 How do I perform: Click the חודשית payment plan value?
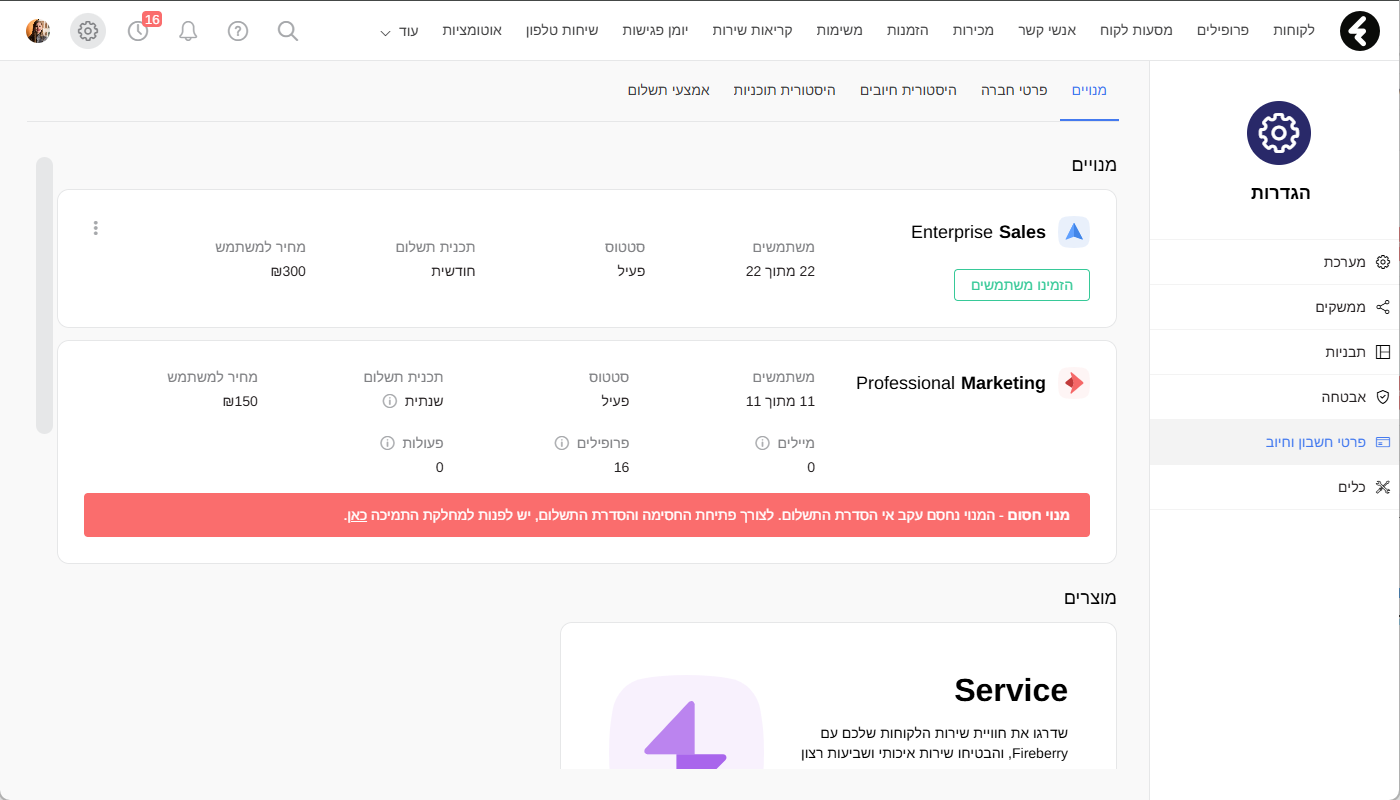pyautogui.click(x=453, y=271)
